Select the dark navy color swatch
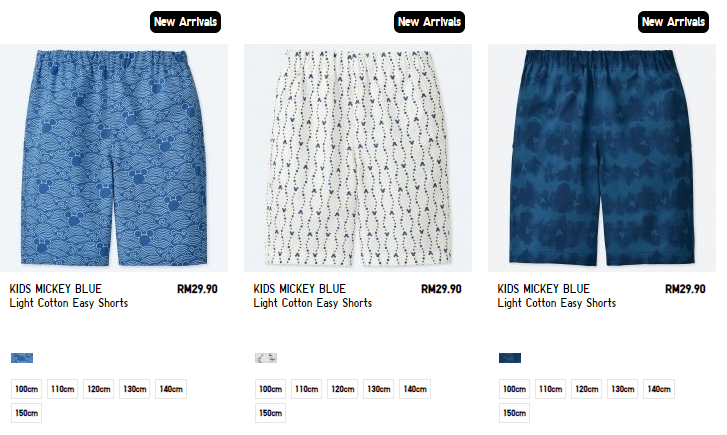 point(510,358)
